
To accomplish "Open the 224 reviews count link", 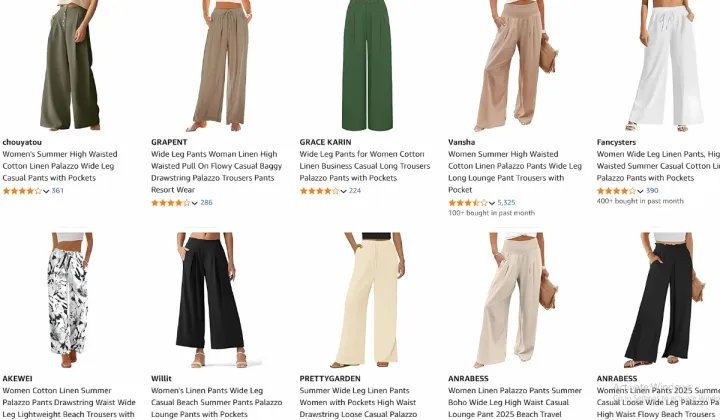I will click(x=355, y=190).
